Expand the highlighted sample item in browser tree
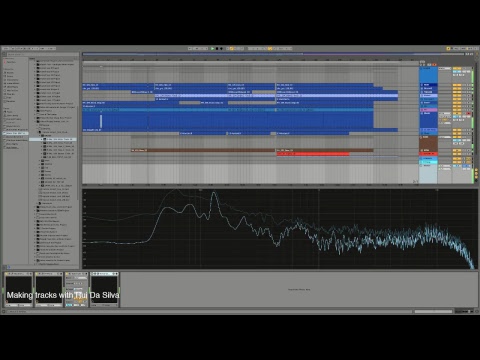480x360 pixels. pos(41,139)
